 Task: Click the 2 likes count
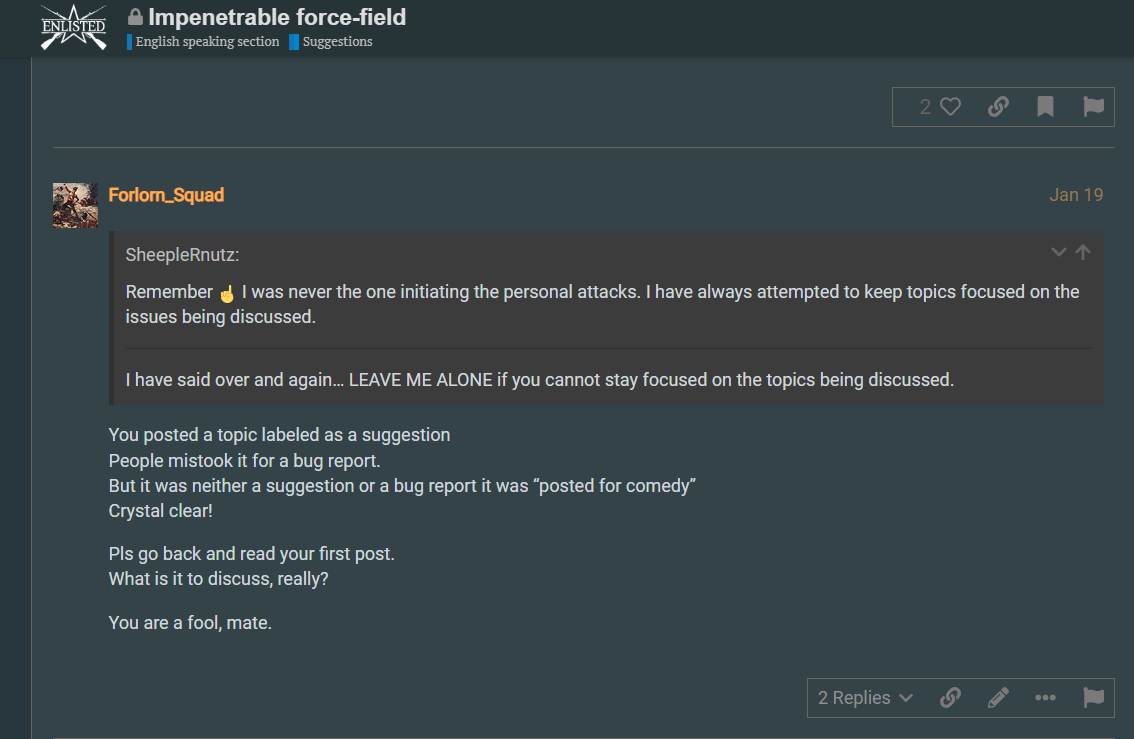coord(925,107)
